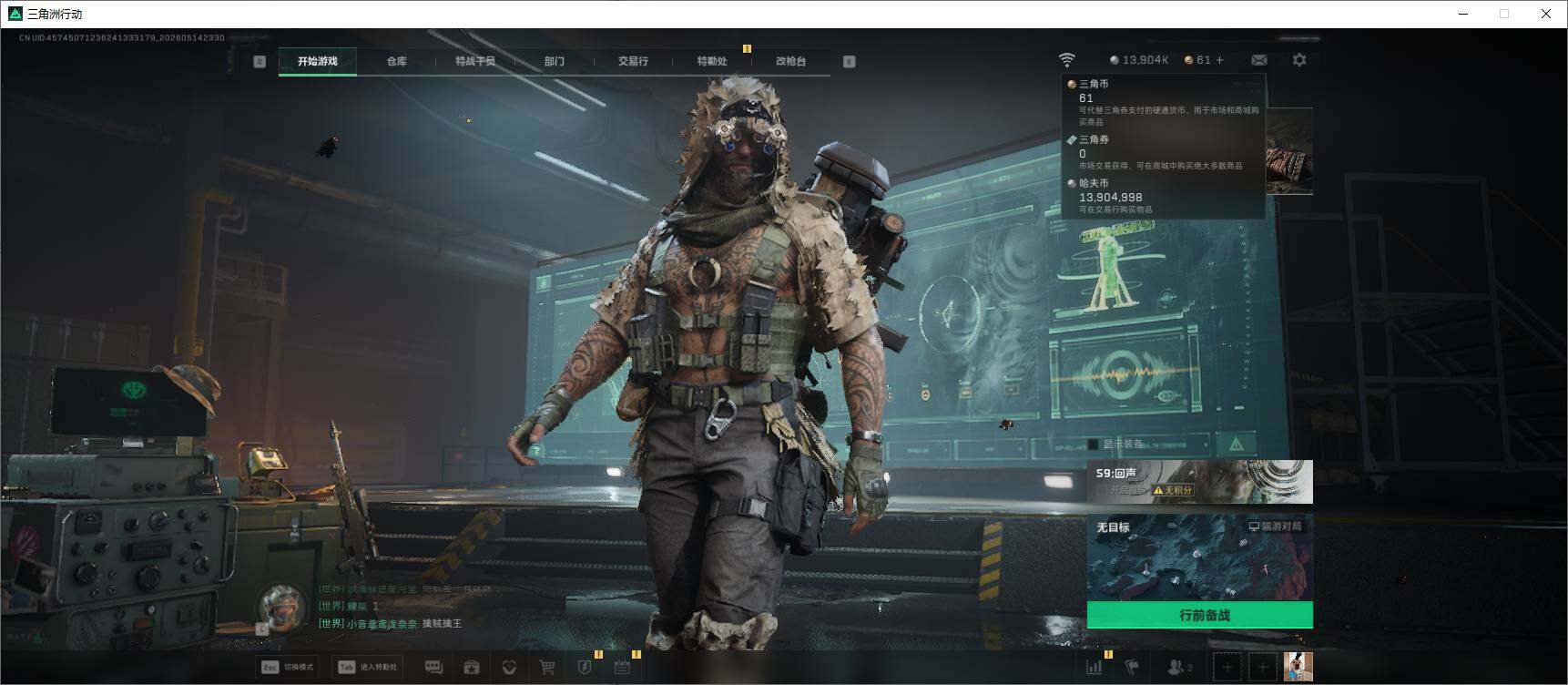Click the 三角洲行动 window title icon
This screenshot has height=685, width=1568.
click(15, 14)
